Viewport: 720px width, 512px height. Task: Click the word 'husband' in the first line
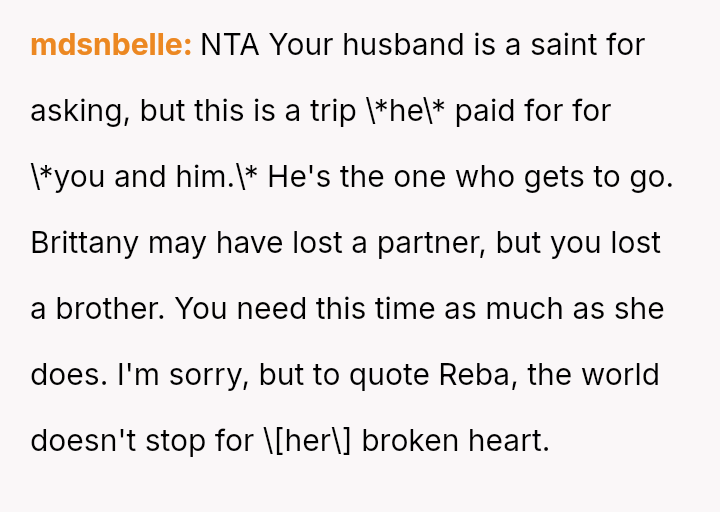pos(404,45)
